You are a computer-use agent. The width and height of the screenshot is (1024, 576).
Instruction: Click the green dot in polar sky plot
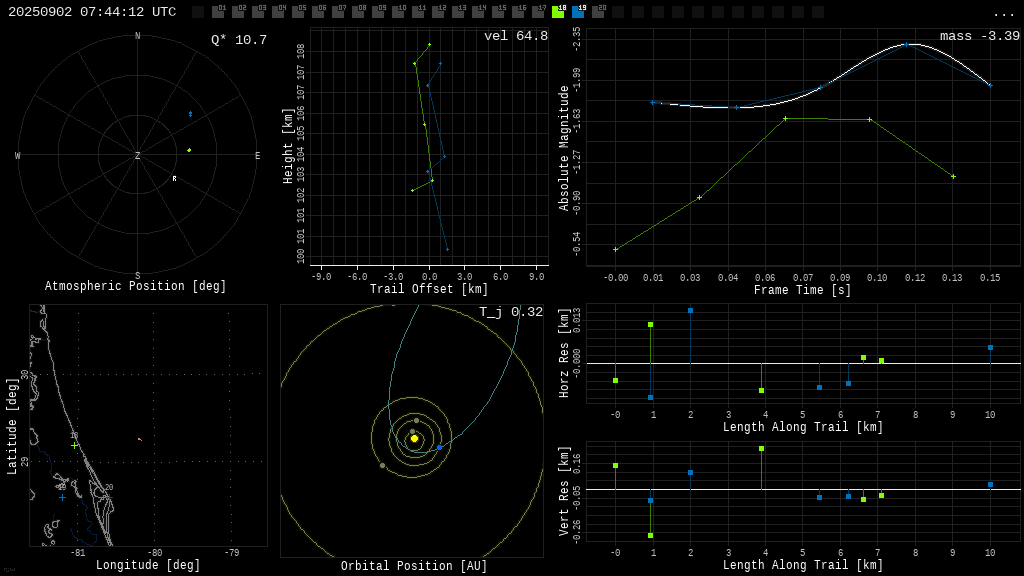(189, 150)
